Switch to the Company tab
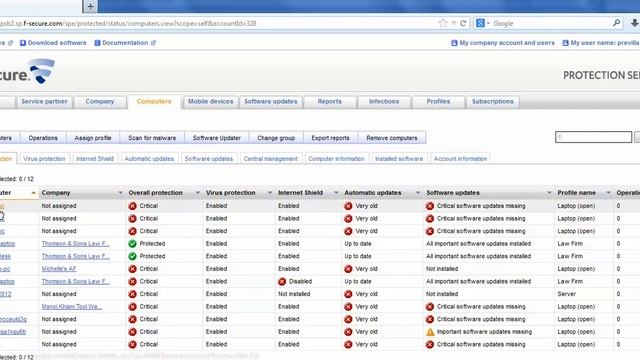640x360 pixels. click(100, 102)
